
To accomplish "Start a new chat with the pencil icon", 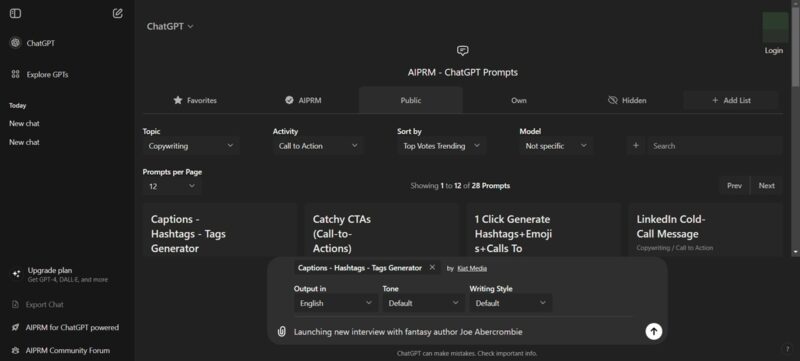I will click(118, 14).
